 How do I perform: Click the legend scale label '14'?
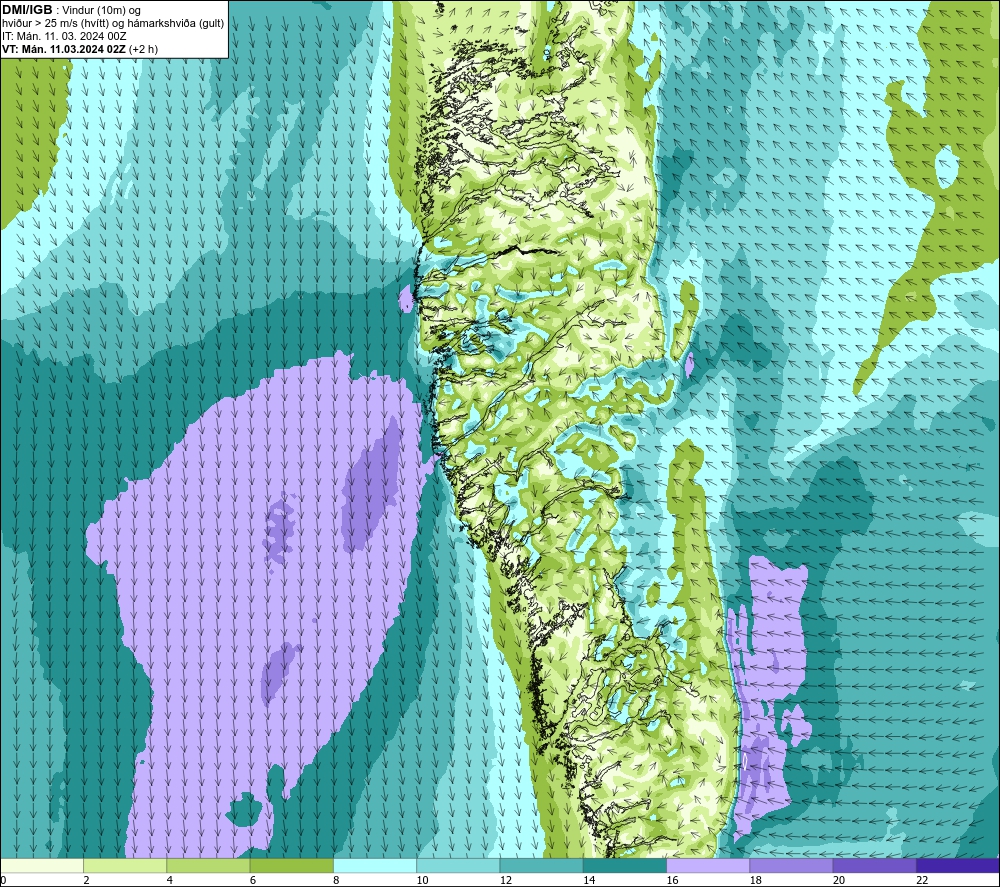[x=589, y=880]
